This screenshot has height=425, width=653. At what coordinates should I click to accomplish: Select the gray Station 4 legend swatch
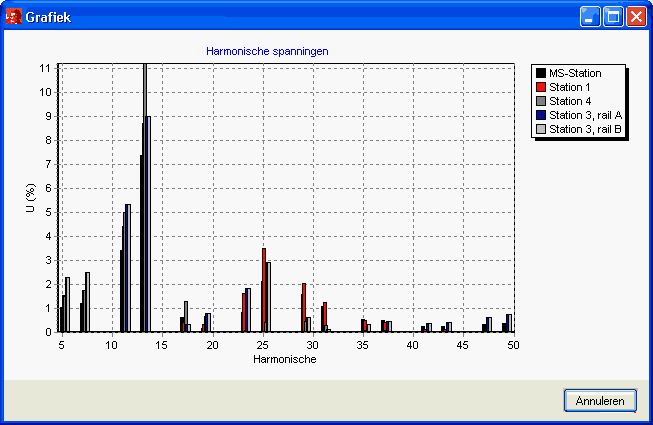(x=541, y=101)
